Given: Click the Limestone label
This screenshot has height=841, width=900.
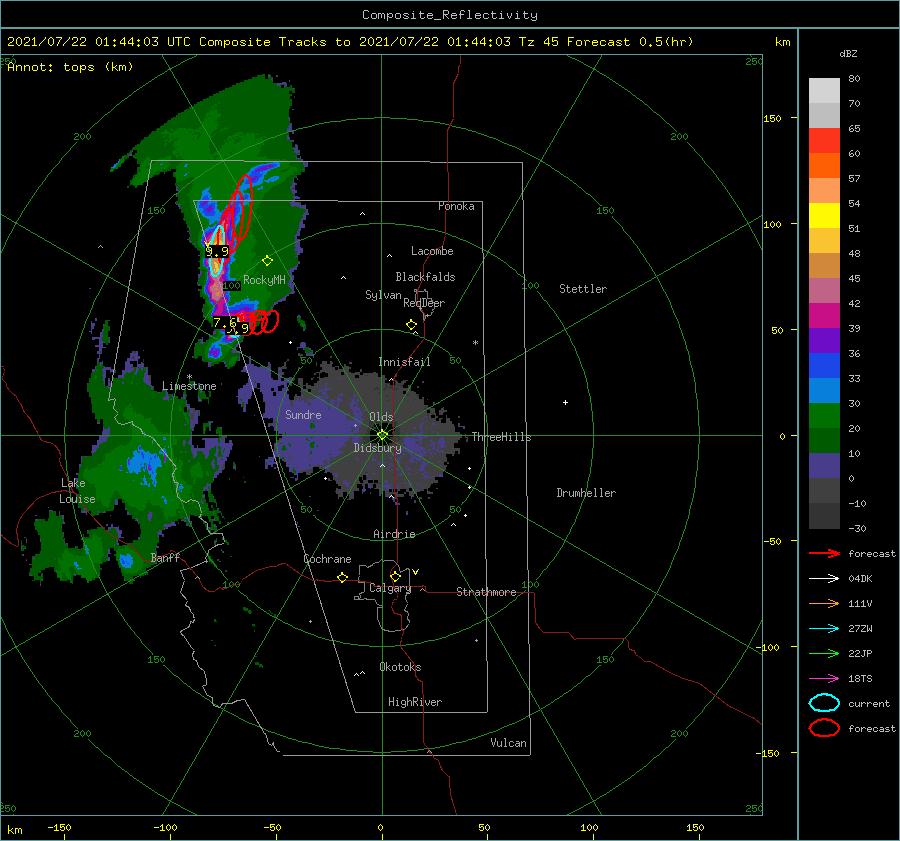Looking at the screenshot, I should coord(189,386).
